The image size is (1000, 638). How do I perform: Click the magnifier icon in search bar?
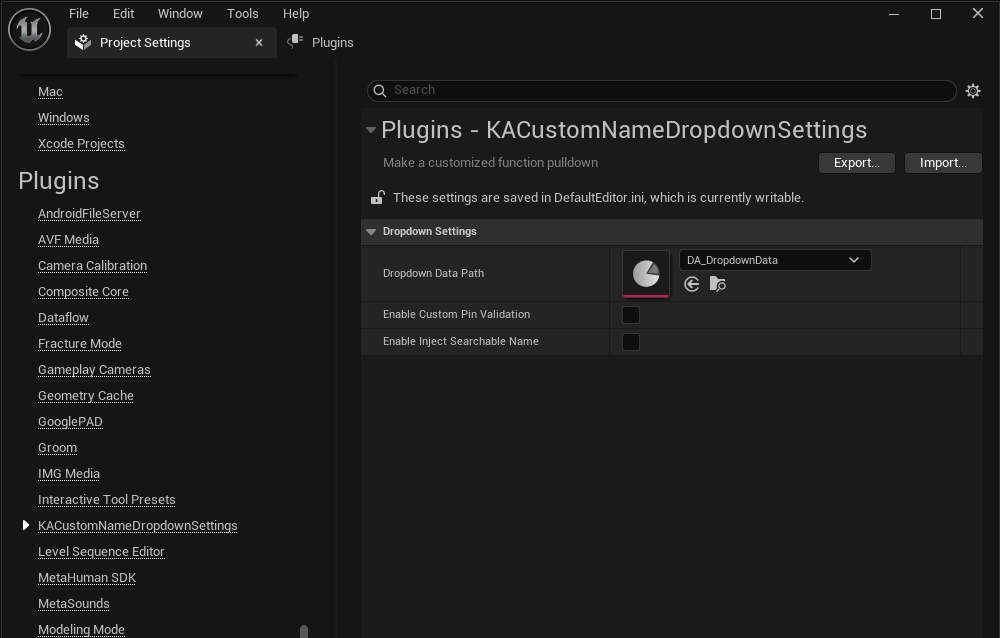[x=380, y=91]
